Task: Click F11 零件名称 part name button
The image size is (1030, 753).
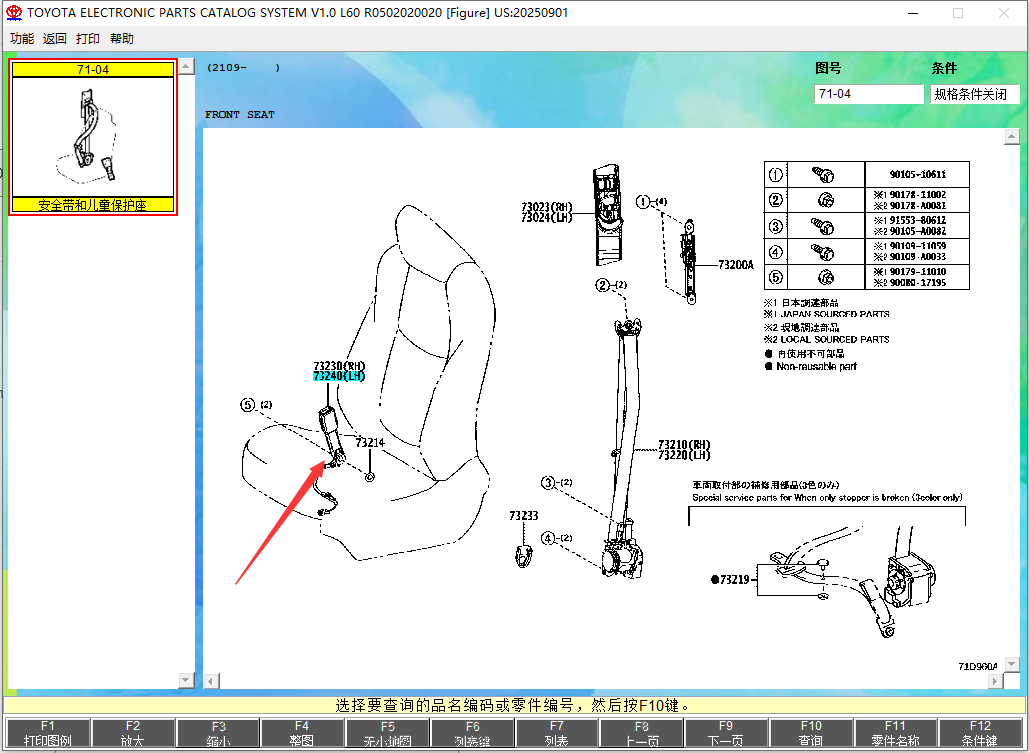Action: pyautogui.click(x=895, y=733)
